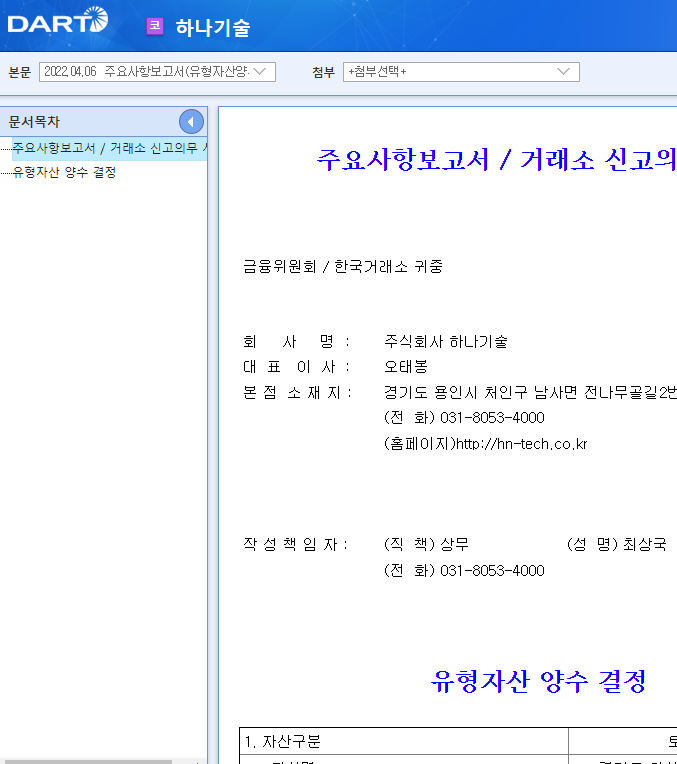The height and width of the screenshot is (764, 677).
Task: Click the purple 코 KOSDAQ market badge
Action: [x=155, y=26]
